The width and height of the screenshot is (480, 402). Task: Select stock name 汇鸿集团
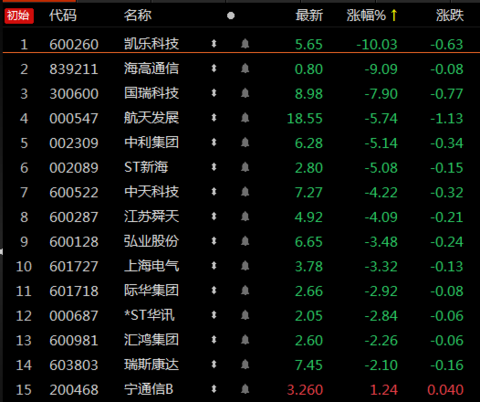(152, 340)
